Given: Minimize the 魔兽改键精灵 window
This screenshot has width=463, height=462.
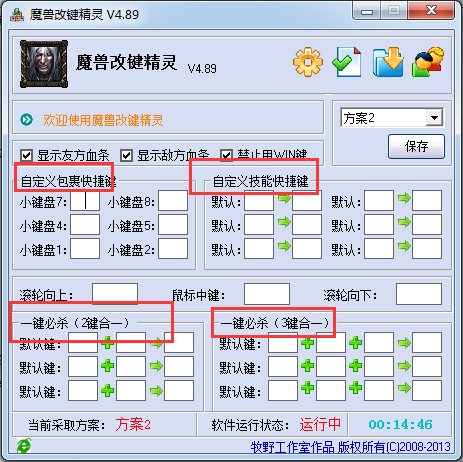Looking at the screenshot, I should tap(367, 12).
